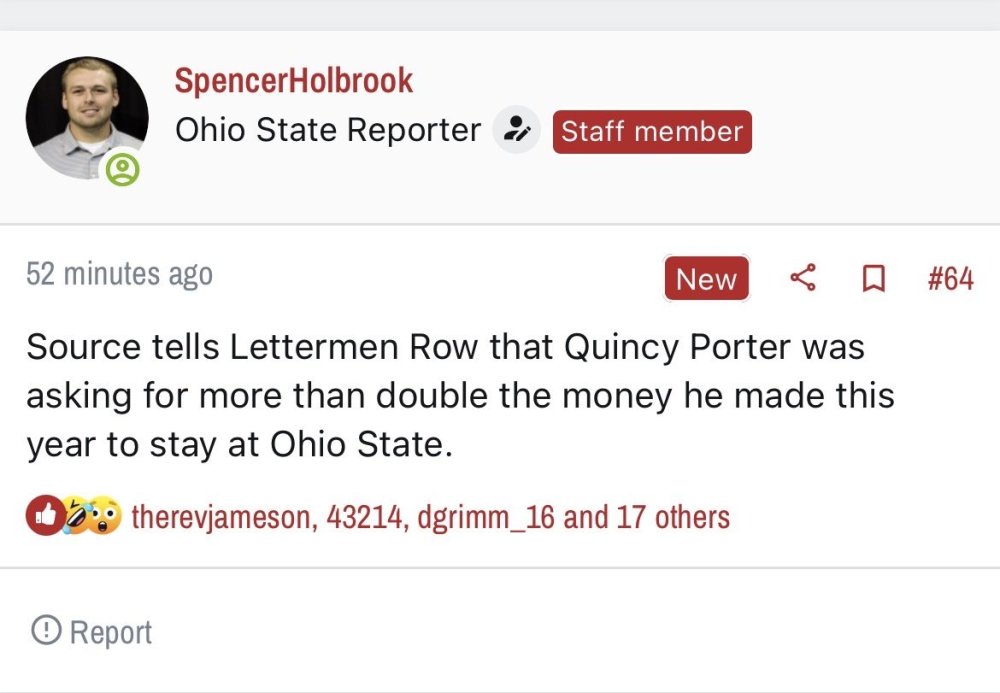The width and height of the screenshot is (1000, 693).
Task: Click the red thumbs-up like reaction icon
Action: click(x=43, y=516)
